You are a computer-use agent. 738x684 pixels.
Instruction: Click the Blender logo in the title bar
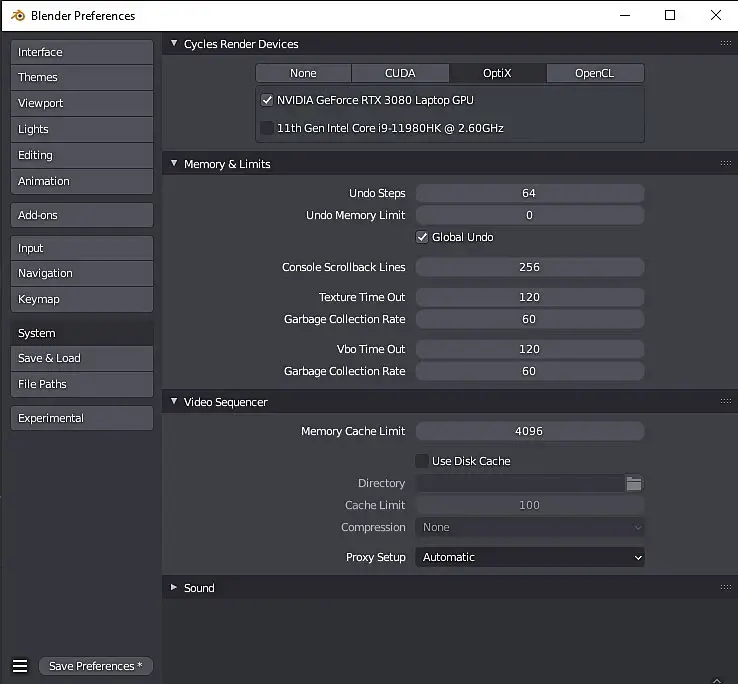(17, 16)
